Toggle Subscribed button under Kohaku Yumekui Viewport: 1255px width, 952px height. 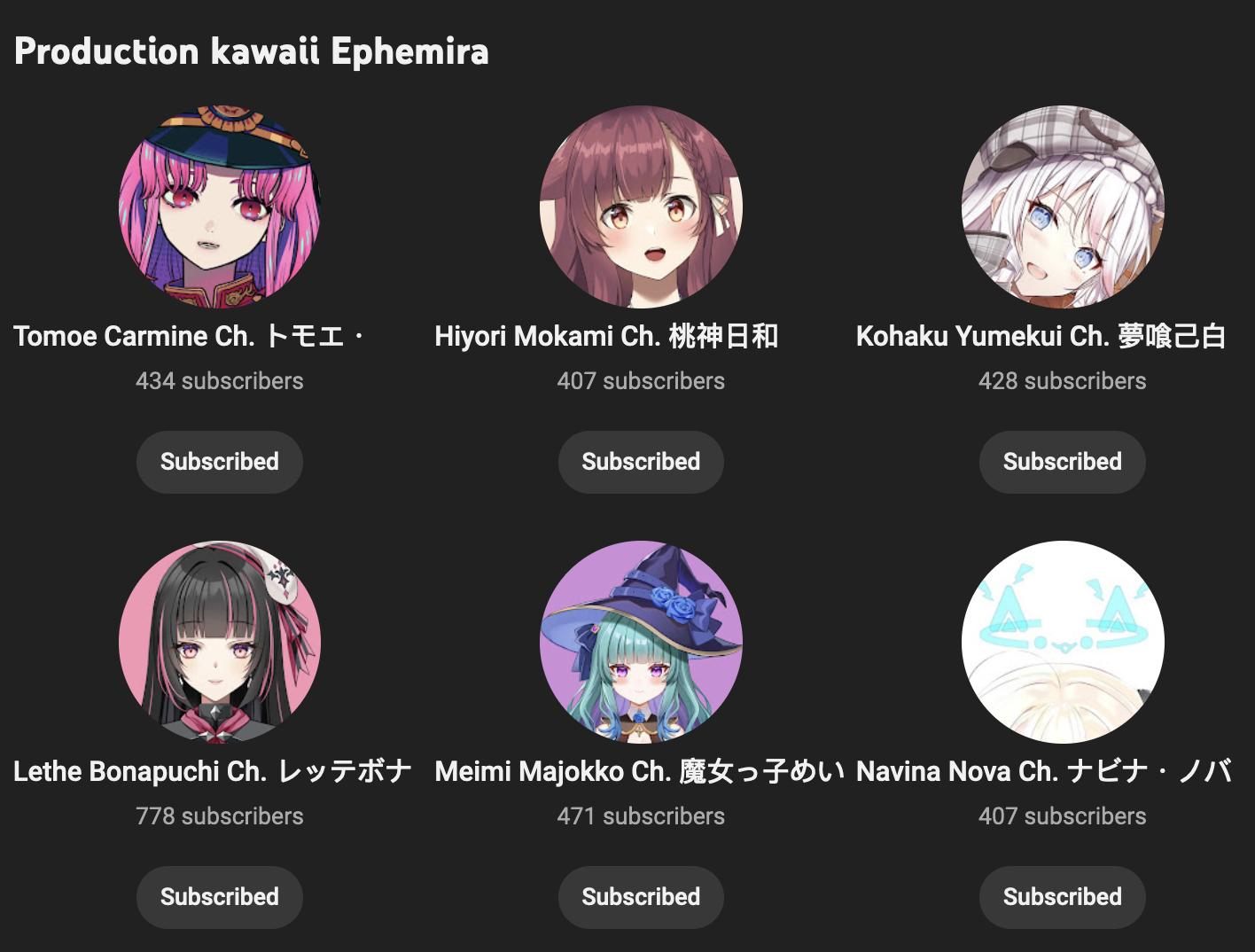click(1063, 462)
